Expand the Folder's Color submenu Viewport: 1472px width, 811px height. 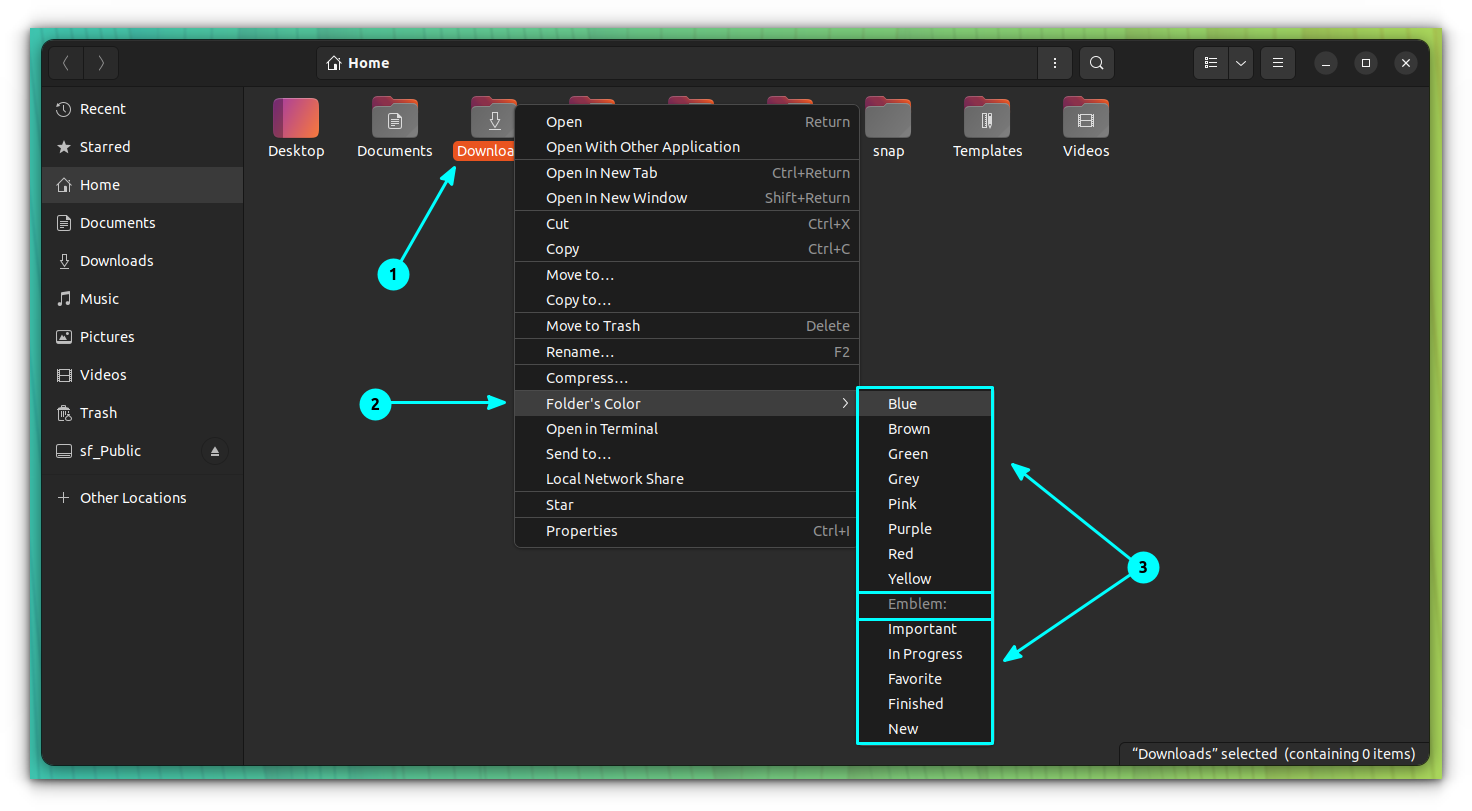pyautogui.click(x=687, y=404)
